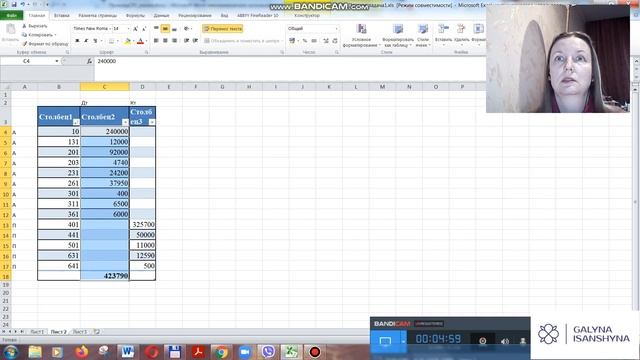This screenshot has height=360, width=640.
Task: Toggle align text right
Action: pyautogui.click(x=174, y=41)
